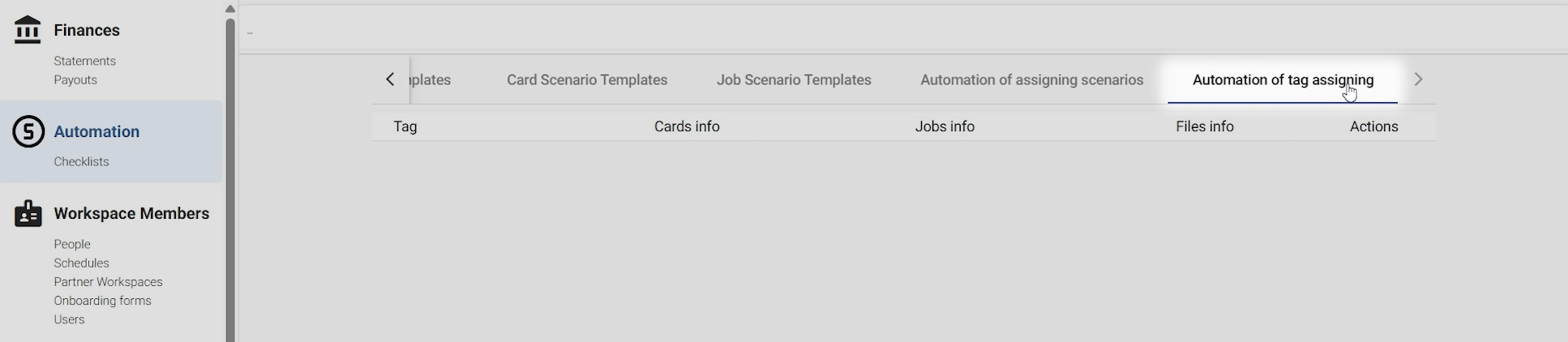Switch to Card Scenario Templates tab
Image resolution: width=1568 pixels, height=342 pixels.
pos(586,80)
